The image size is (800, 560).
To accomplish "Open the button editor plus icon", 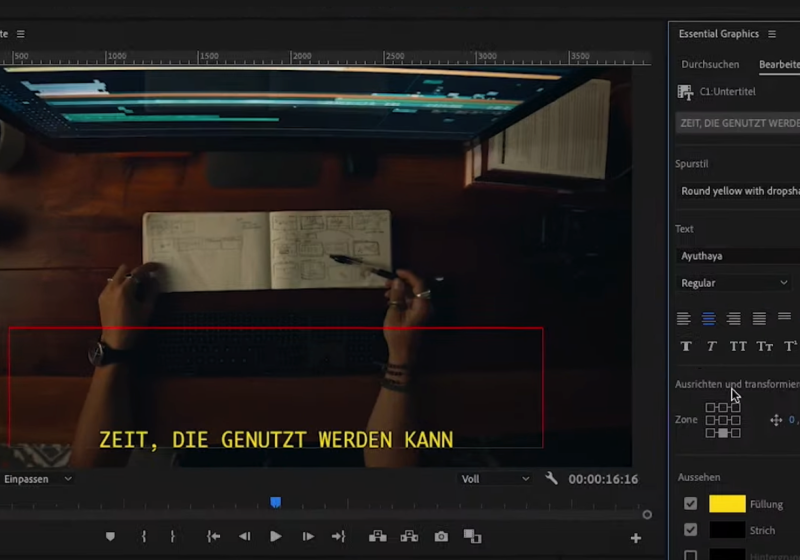I will [636, 538].
